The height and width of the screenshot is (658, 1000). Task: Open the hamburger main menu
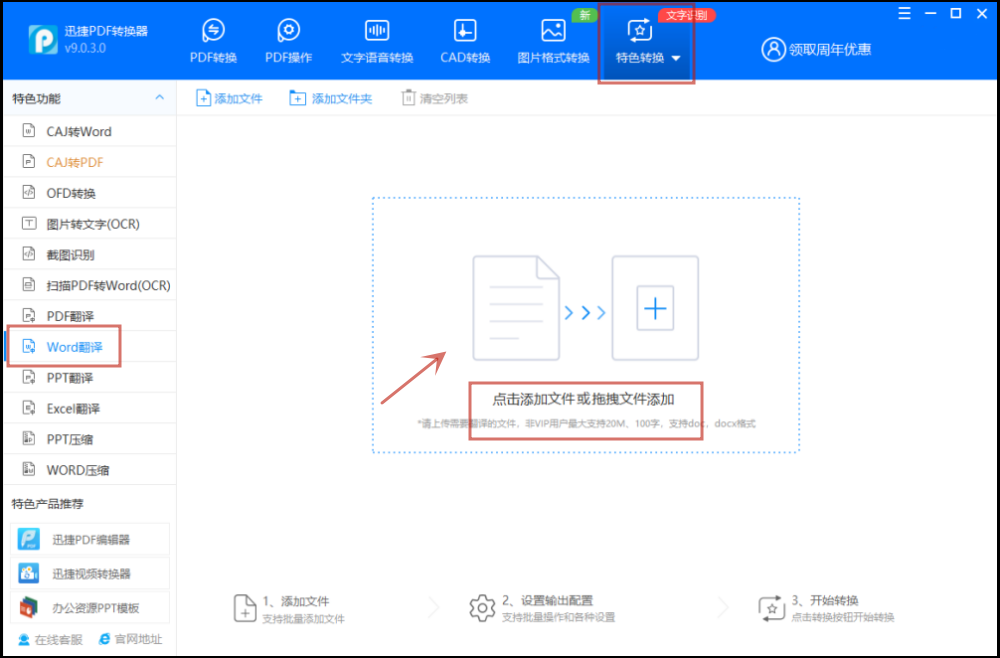click(x=904, y=13)
